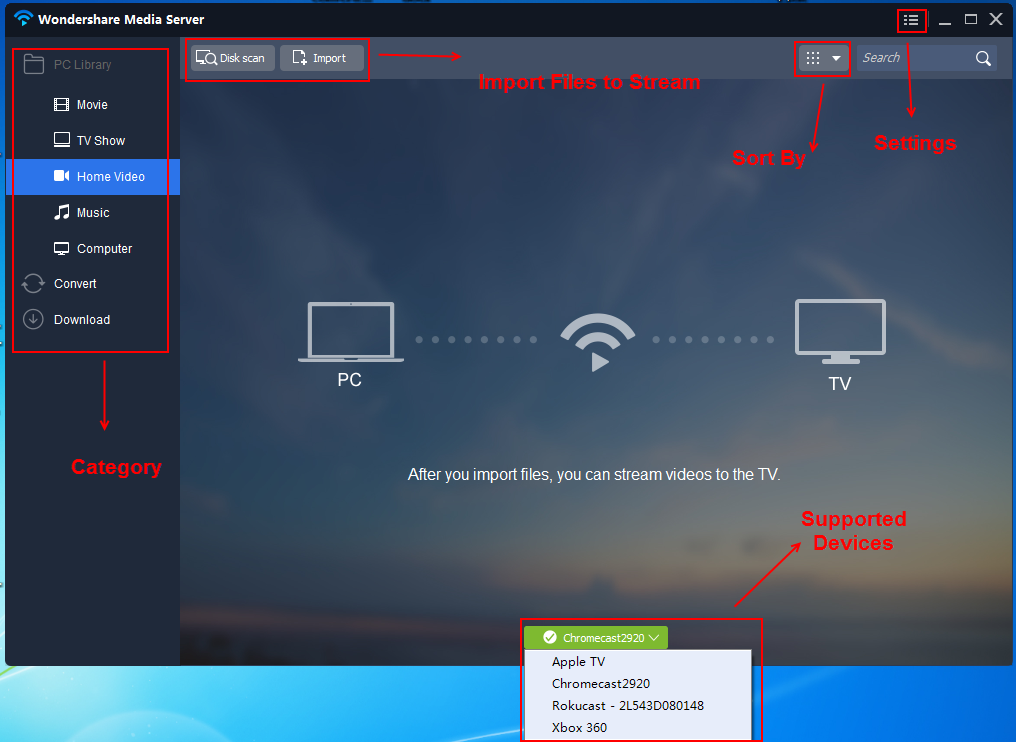Expand the Chromecast2920 device dropdown
The image size is (1016, 742).
click(x=595, y=638)
